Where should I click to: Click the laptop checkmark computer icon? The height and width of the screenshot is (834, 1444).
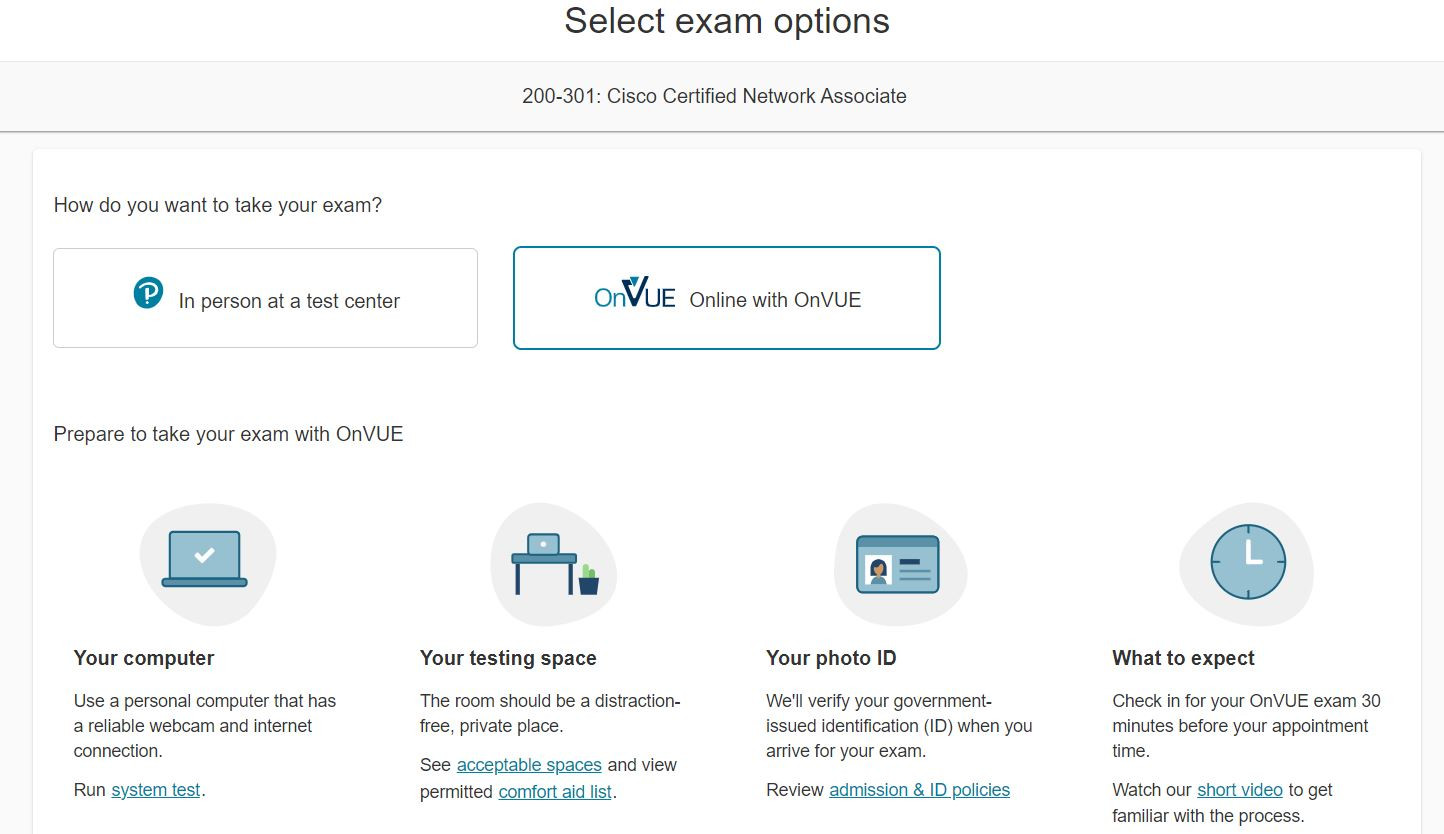point(205,559)
